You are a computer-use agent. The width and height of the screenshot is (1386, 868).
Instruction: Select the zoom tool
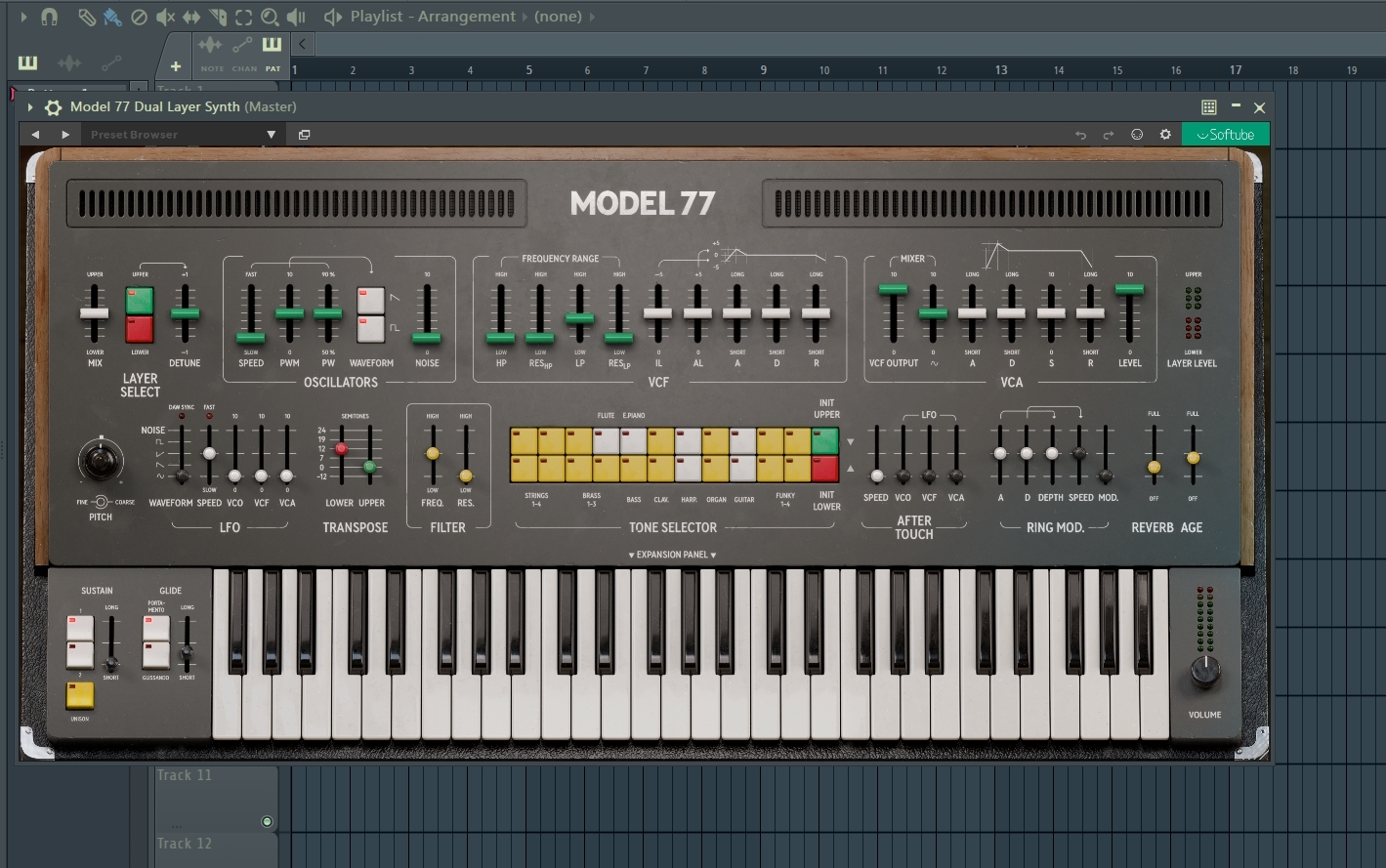269,16
